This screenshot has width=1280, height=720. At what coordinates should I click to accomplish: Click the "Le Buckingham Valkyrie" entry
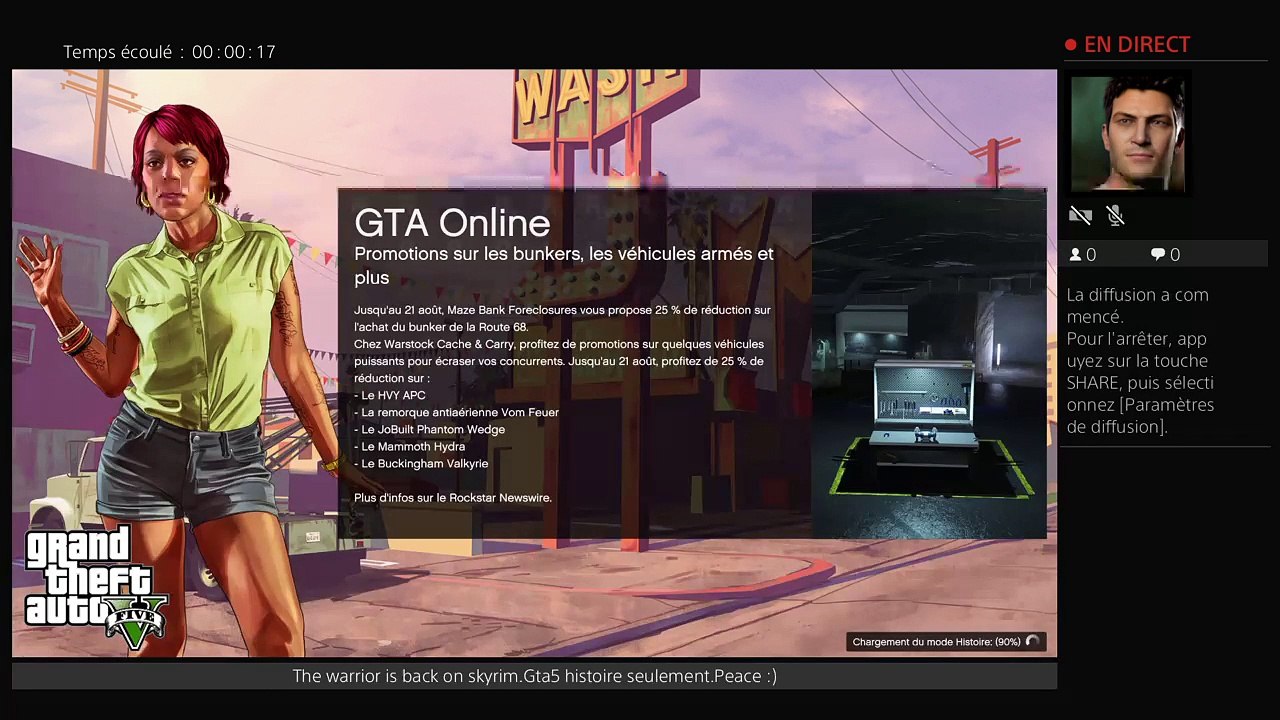click(421, 463)
